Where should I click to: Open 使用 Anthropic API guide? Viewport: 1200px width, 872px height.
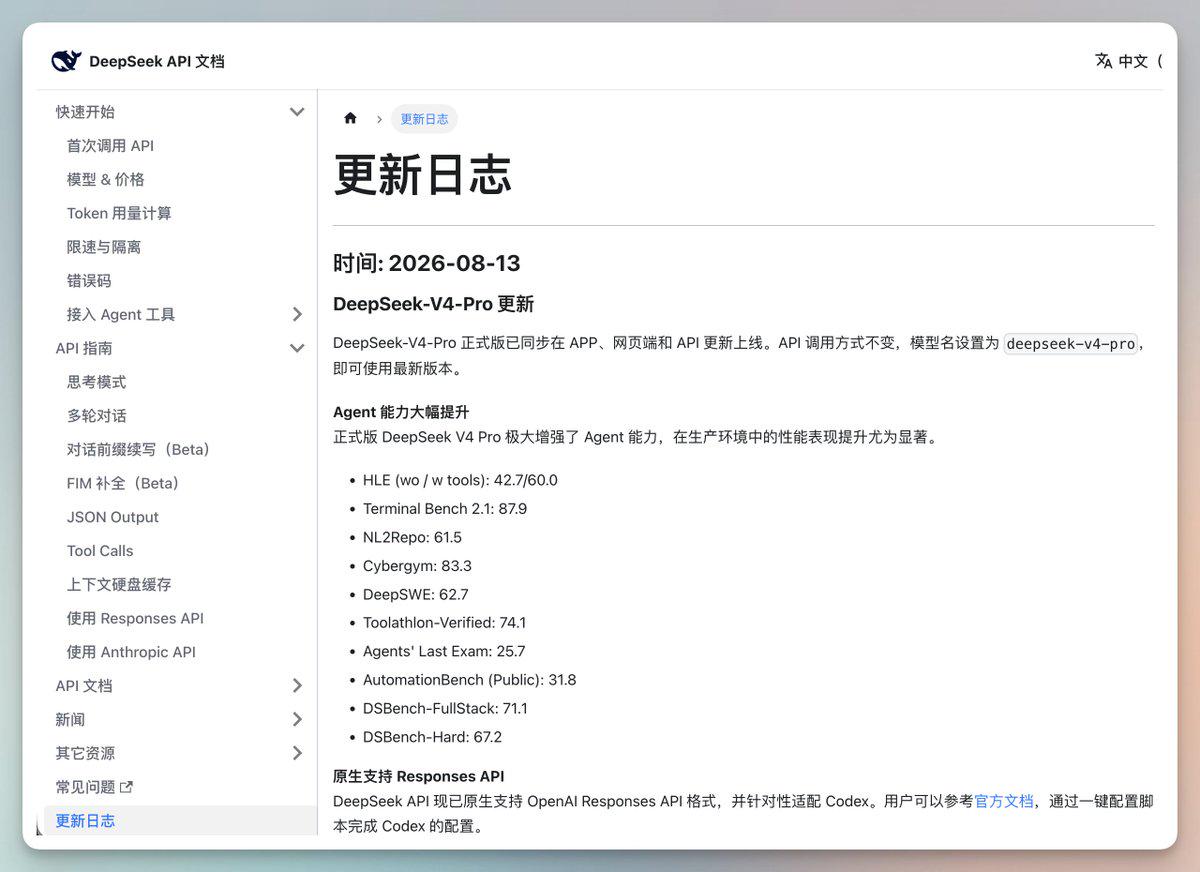click(131, 652)
